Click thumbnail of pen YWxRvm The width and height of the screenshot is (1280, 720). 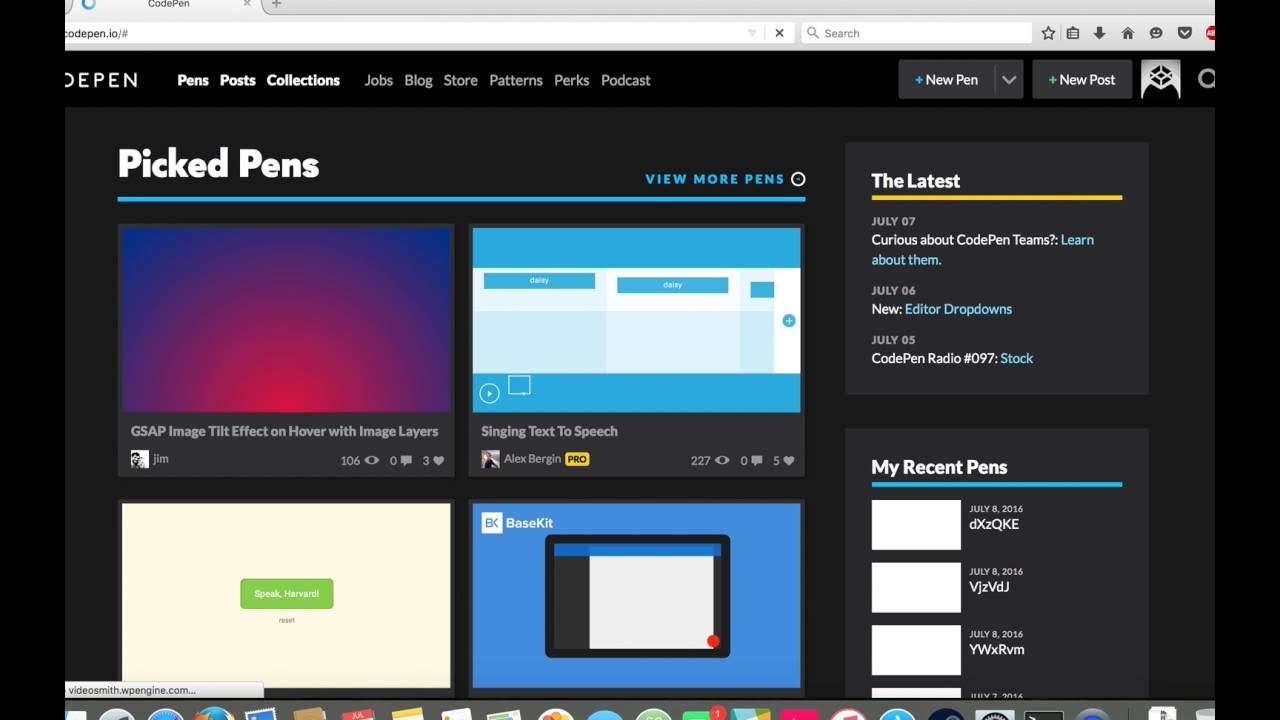[916, 650]
